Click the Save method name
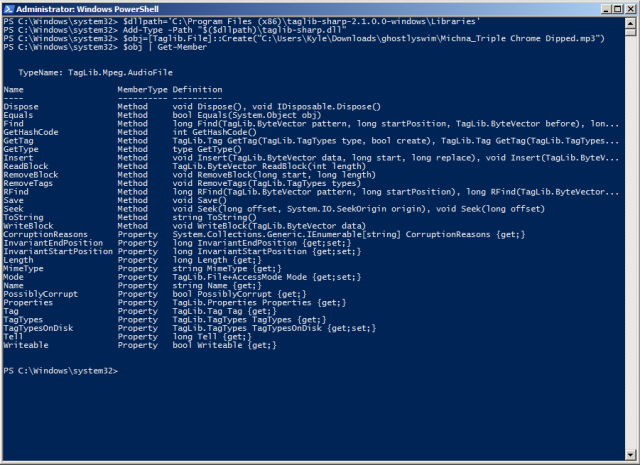640x465 pixels. 13,200
